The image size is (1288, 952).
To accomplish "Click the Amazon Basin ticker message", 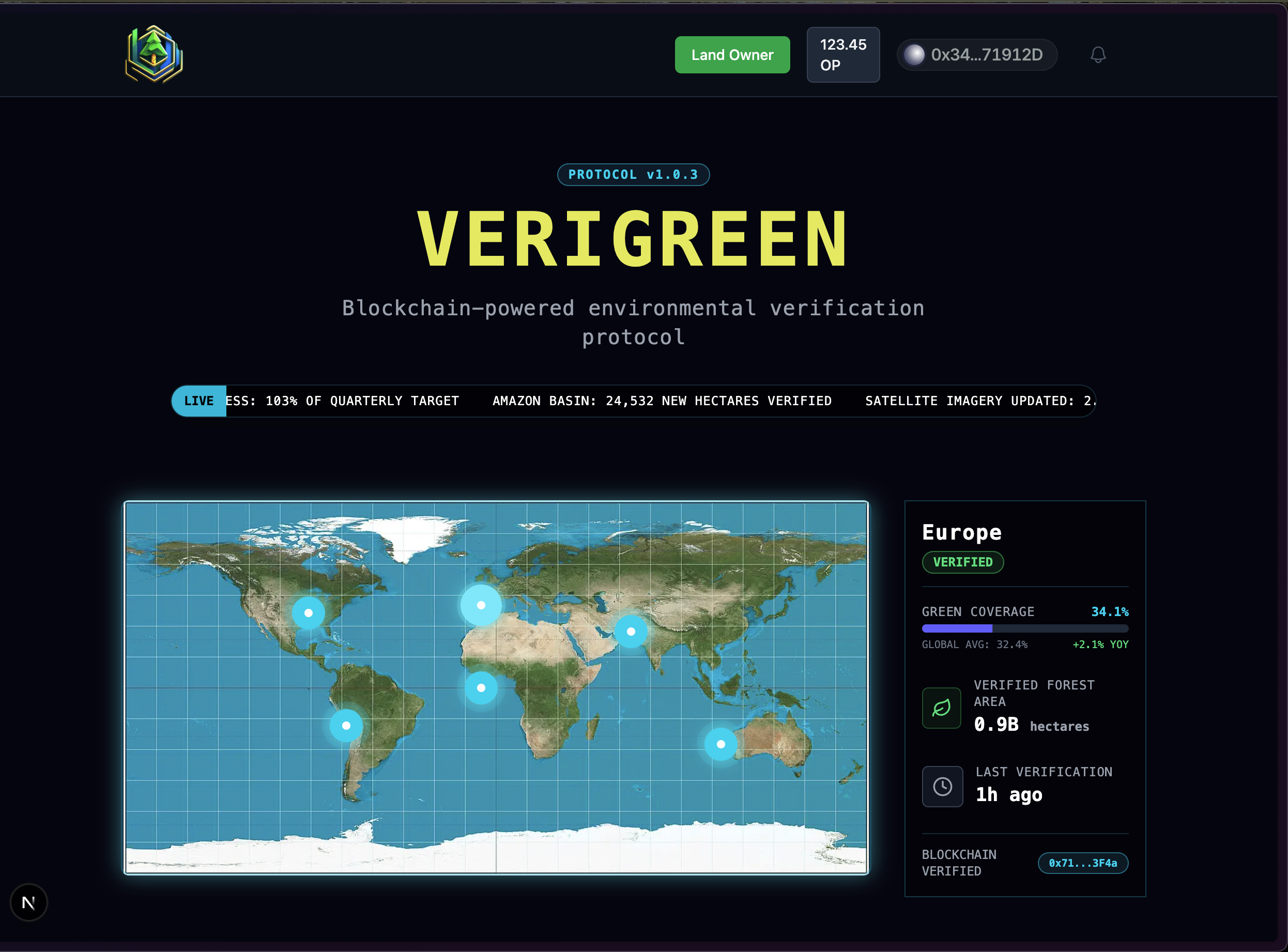I will (x=661, y=401).
